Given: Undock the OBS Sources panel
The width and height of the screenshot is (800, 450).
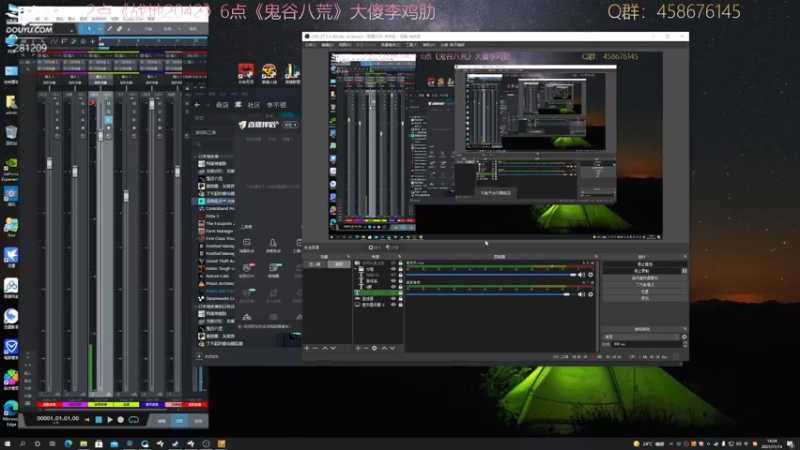Looking at the screenshot, I should point(399,257).
